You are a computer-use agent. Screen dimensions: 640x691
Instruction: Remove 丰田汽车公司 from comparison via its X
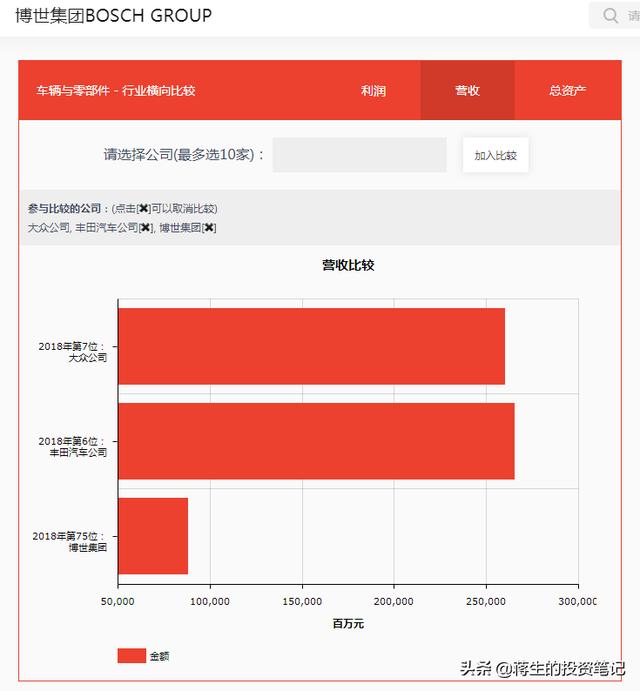[x=145, y=228]
